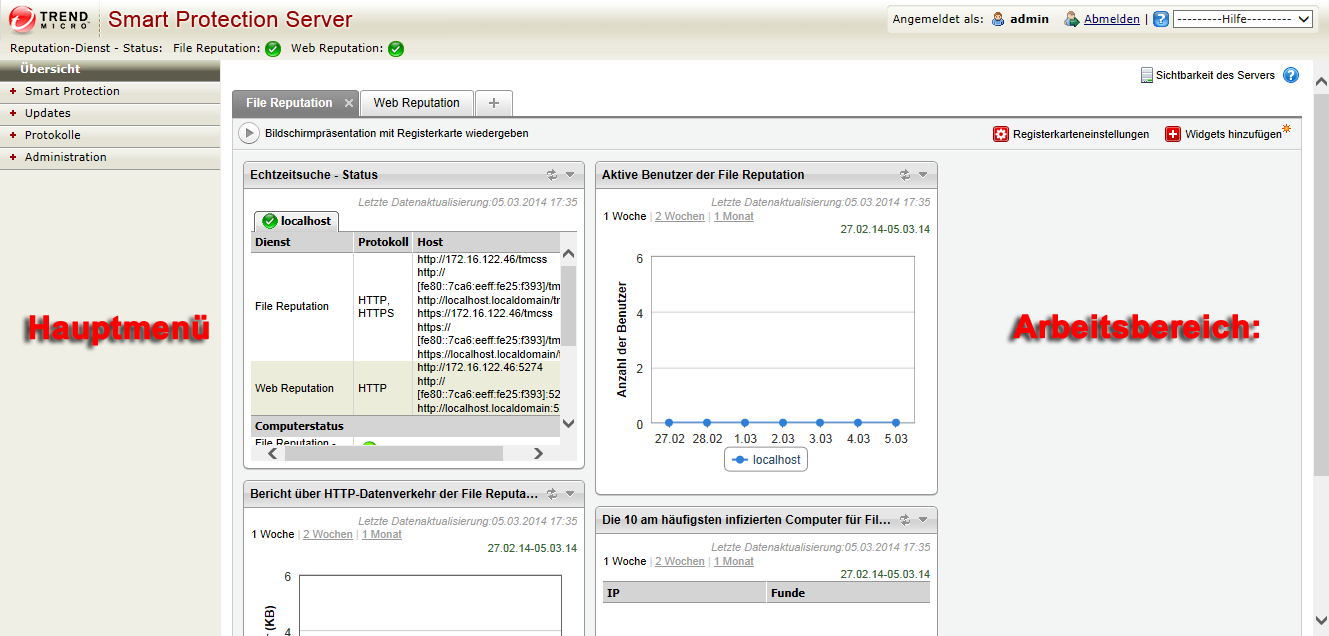
Task: Add a new tab with plus button
Action: coord(494,103)
